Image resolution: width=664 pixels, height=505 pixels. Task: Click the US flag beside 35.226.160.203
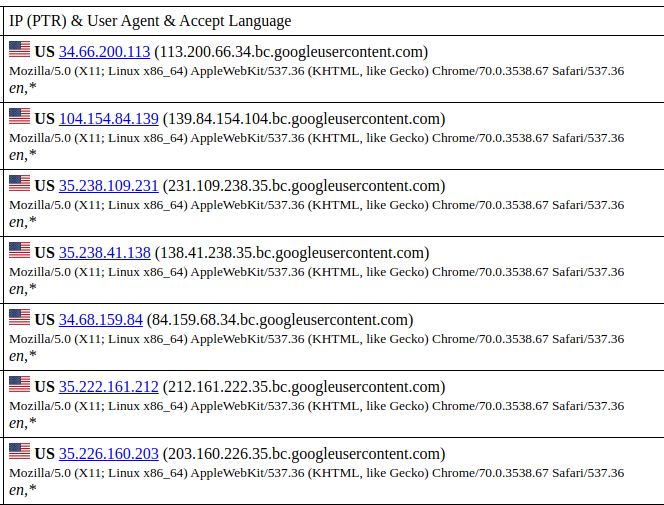pos(19,451)
